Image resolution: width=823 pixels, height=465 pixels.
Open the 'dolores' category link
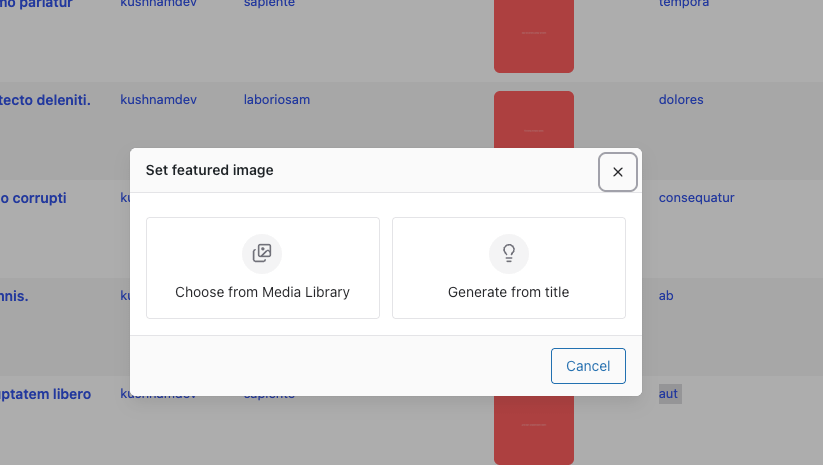681,100
